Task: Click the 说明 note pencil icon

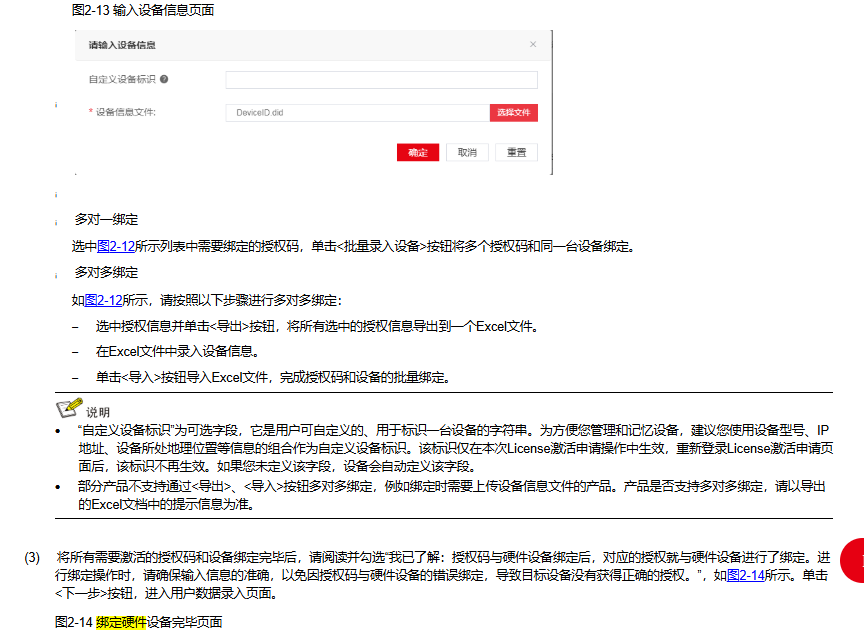Action: click(69, 408)
